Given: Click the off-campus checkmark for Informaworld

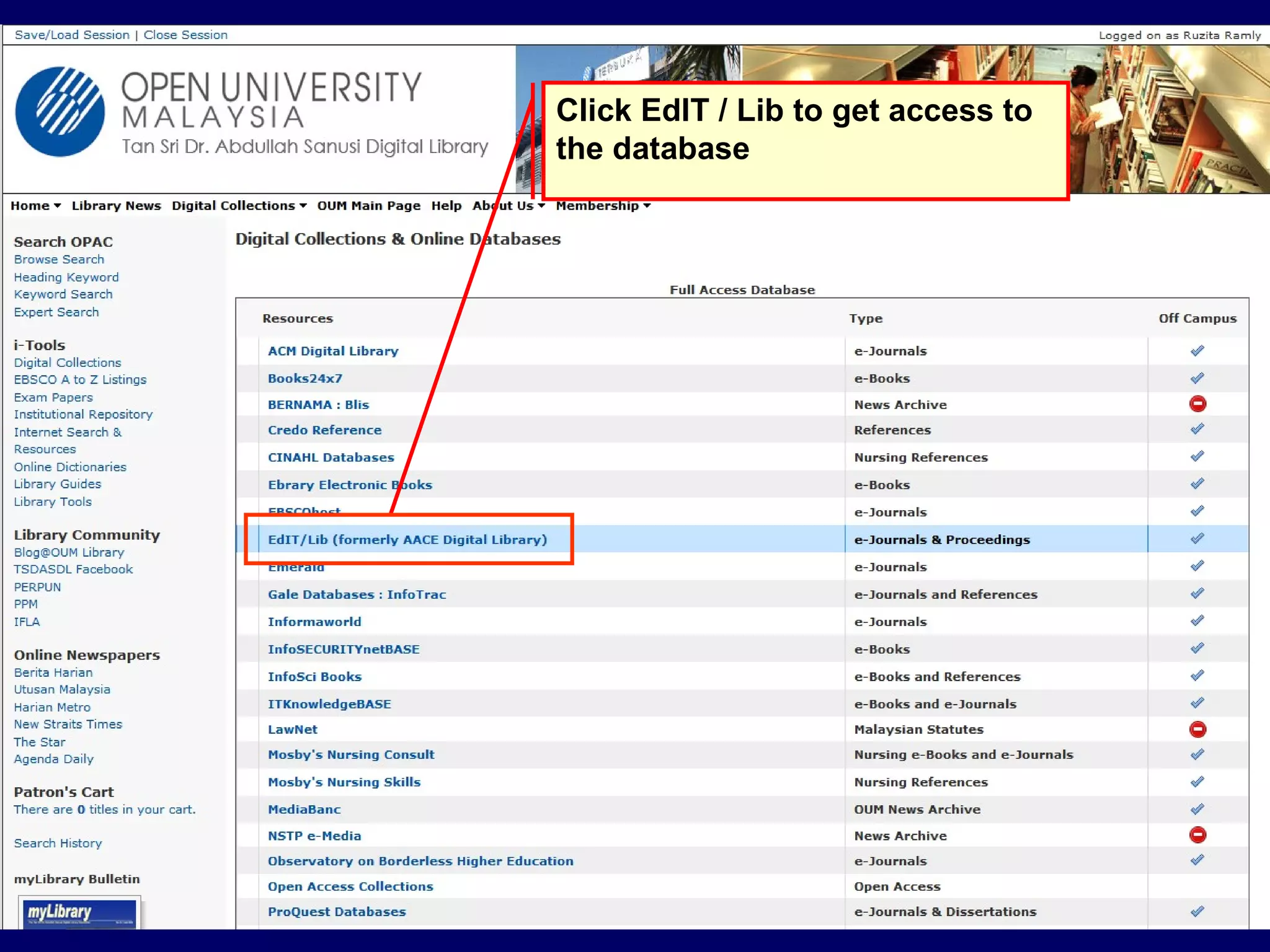Looking at the screenshot, I should [x=1197, y=620].
